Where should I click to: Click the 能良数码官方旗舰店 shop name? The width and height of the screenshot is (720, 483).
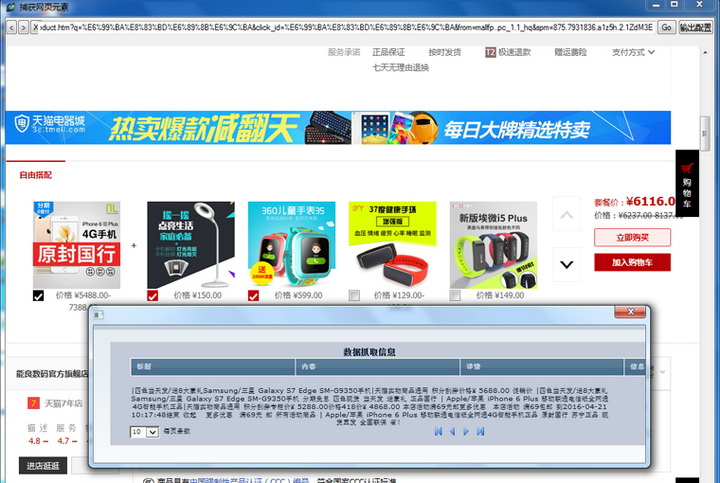[52, 374]
